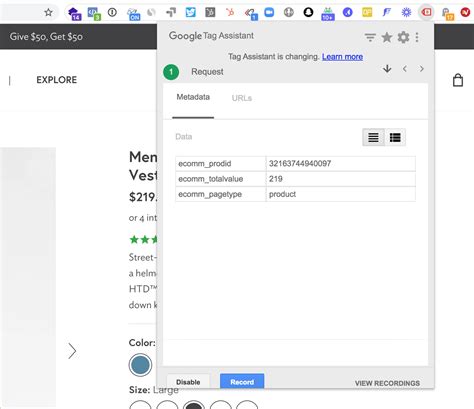This screenshot has width=474, height=409.
Task: Click the star icon in Tag Assistant header
Action: (387, 37)
